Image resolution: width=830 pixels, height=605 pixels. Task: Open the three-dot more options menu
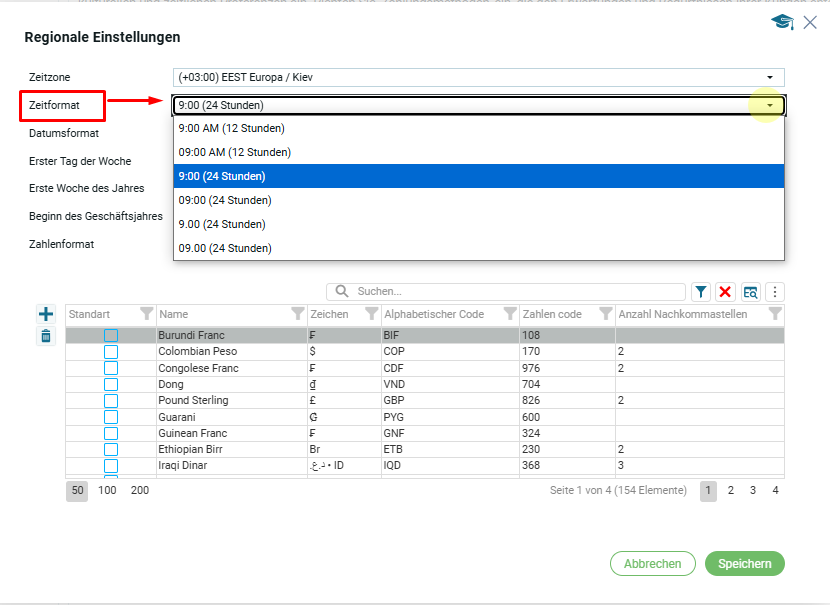(774, 291)
